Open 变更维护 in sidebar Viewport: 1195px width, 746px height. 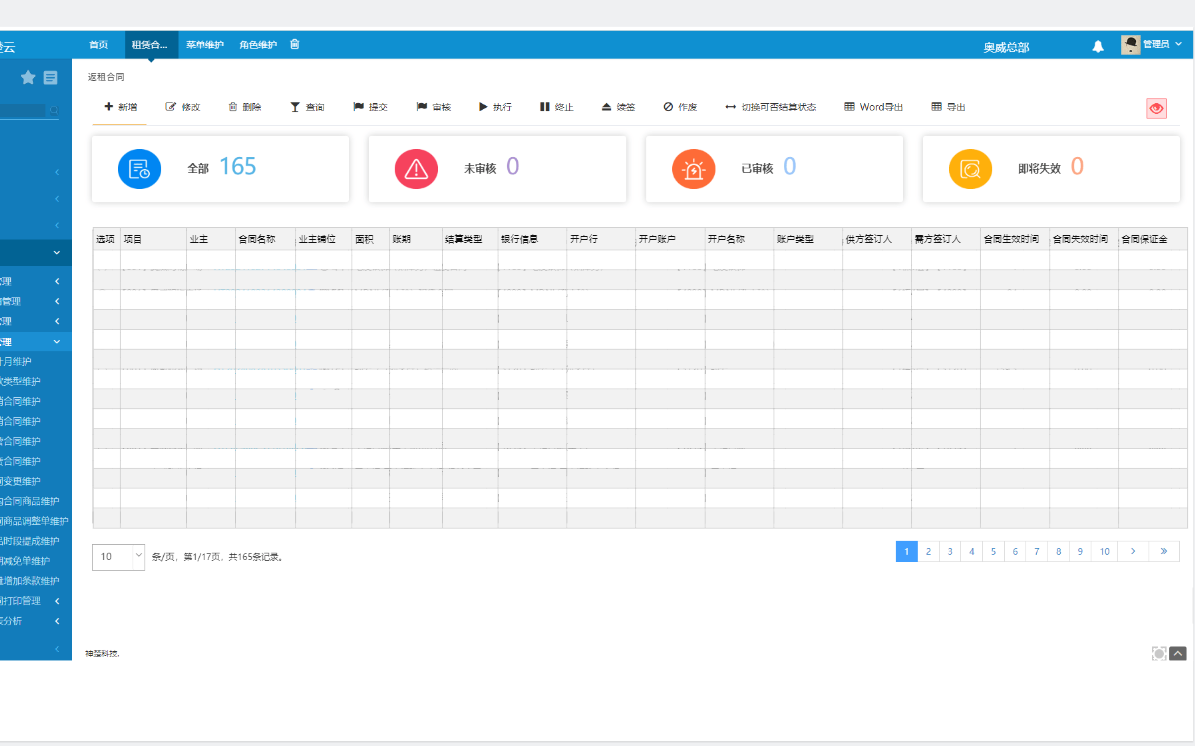(21, 481)
